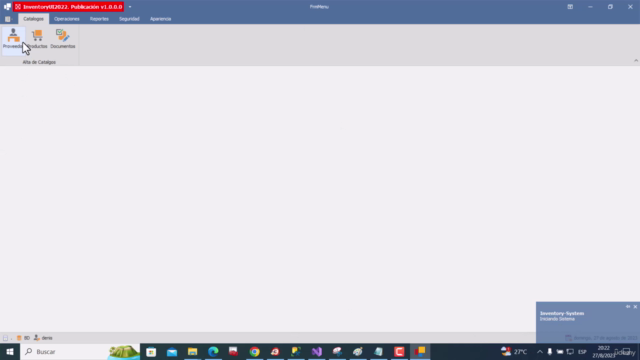Image resolution: width=640 pixels, height=360 pixels.
Task: Open the Proveedores catalog
Action: [13, 39]
